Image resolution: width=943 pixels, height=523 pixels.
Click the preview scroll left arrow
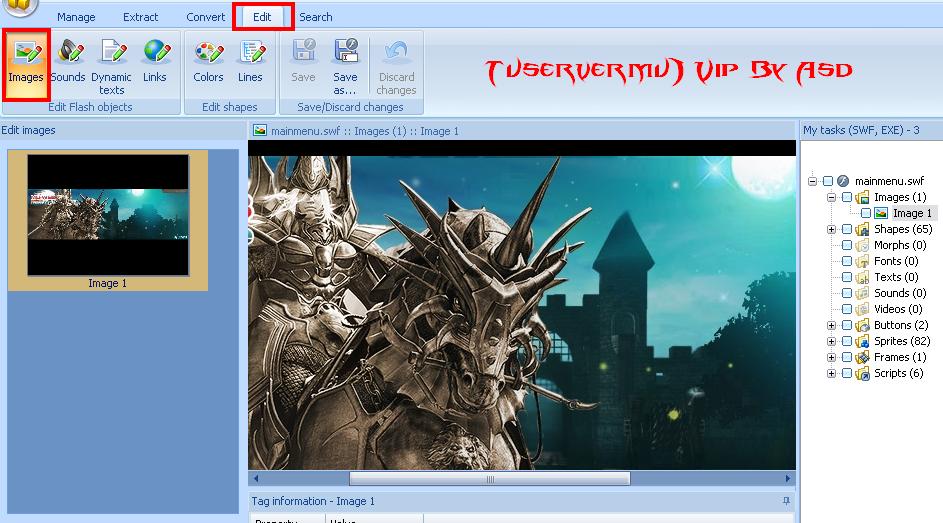(x=256, y=479)
